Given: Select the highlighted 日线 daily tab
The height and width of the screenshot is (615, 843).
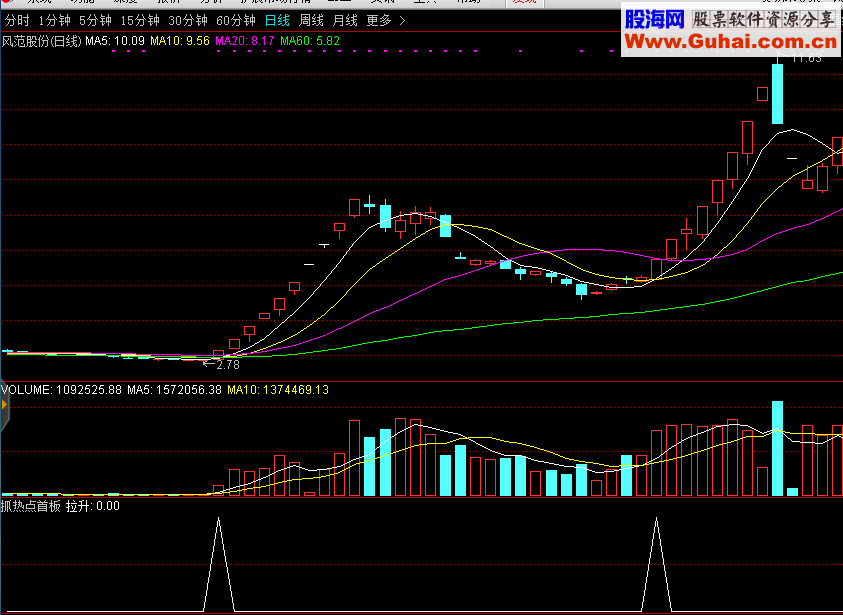Looking at the screenshot, I should [277, 21].
